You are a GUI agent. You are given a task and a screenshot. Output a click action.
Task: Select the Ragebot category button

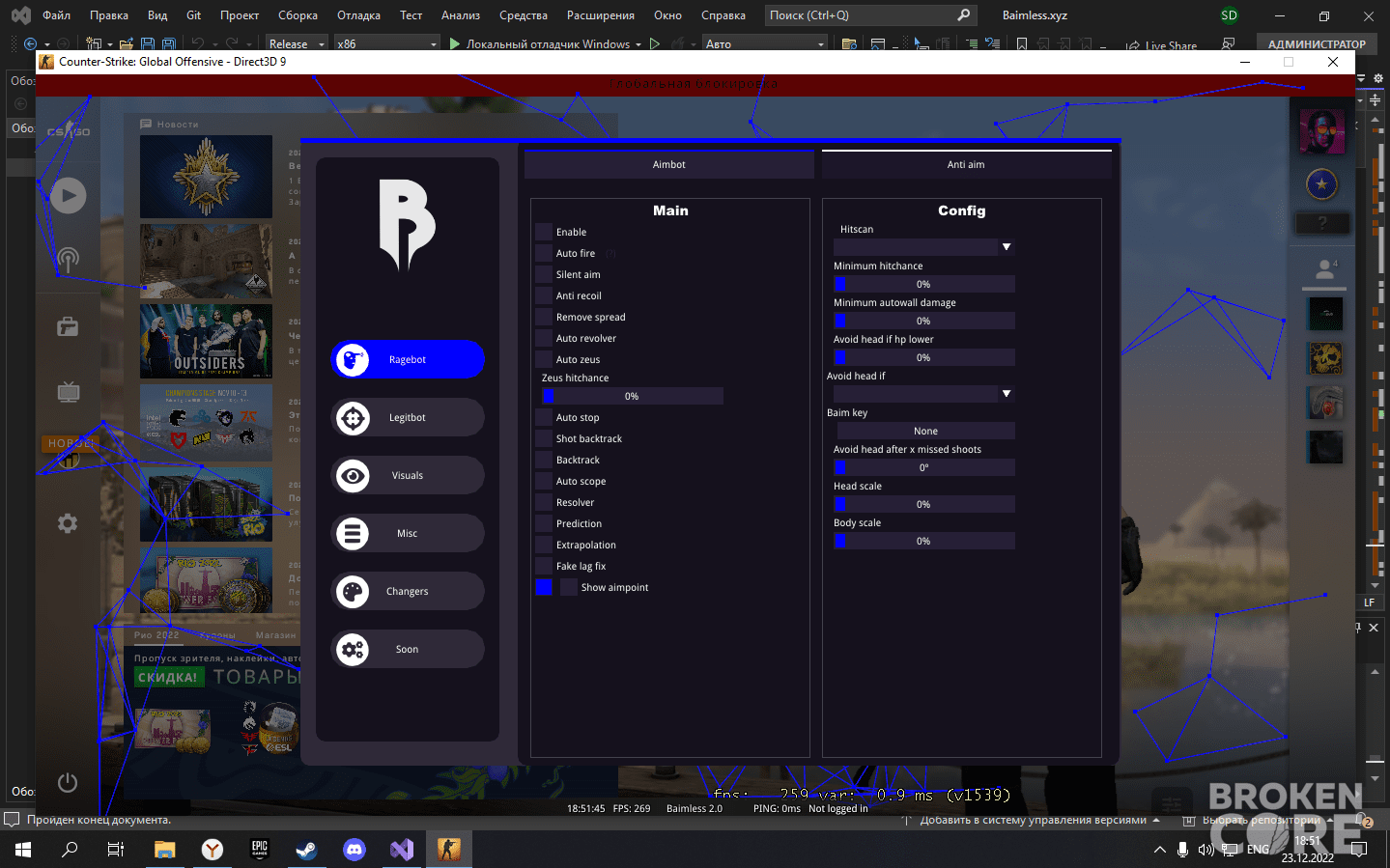click(x=408, y=360)
